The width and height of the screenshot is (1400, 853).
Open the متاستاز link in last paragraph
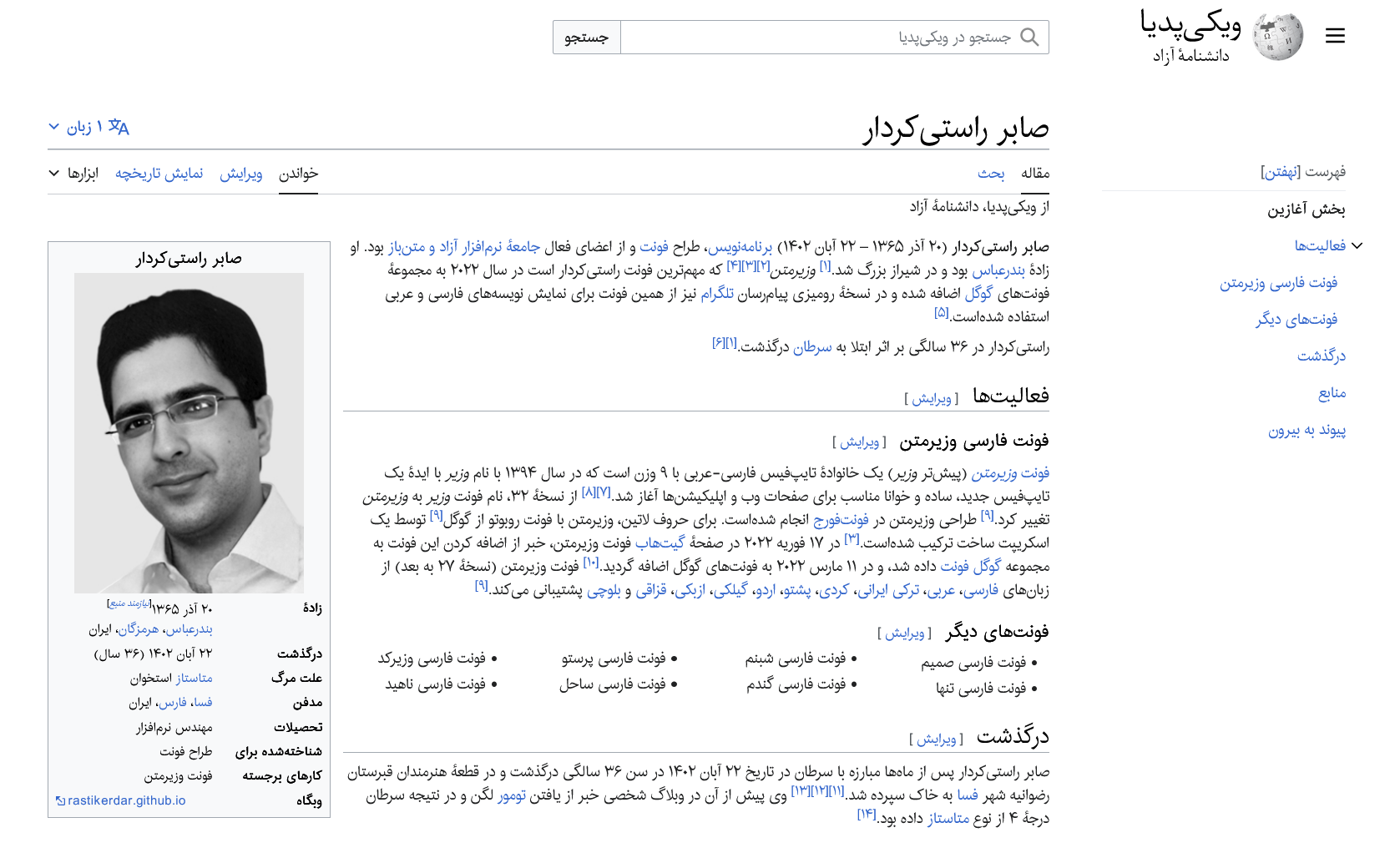948,820
